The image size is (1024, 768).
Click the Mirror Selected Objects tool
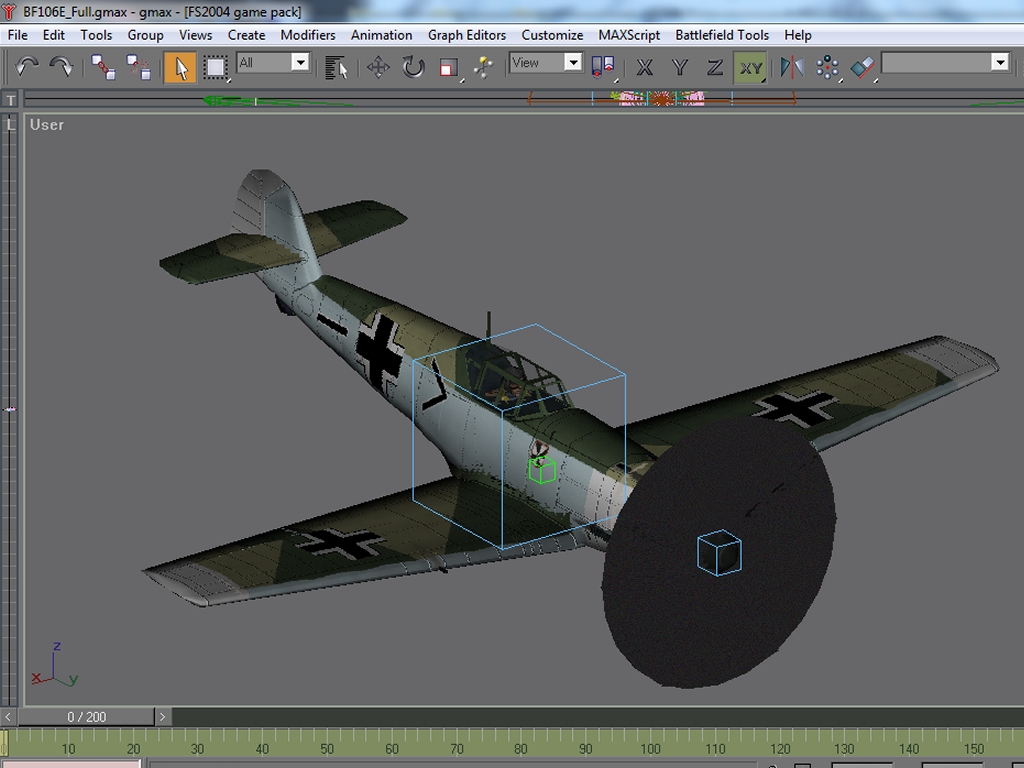[x=792, y=67]
